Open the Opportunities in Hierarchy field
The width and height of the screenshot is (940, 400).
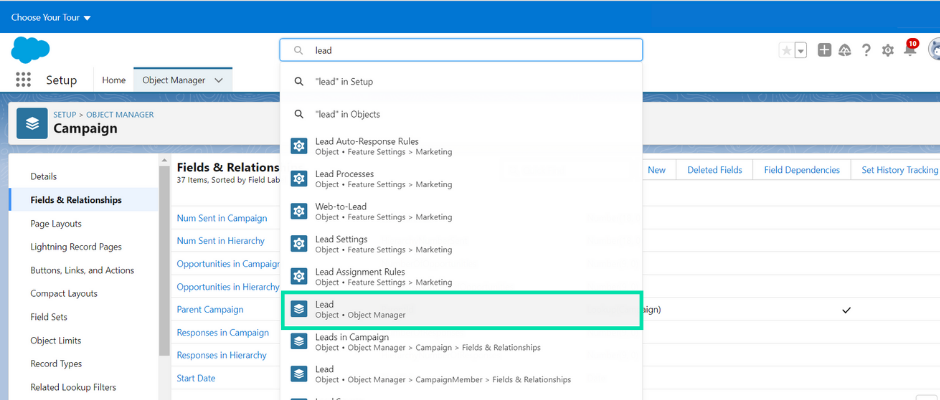[x=228, y=287]
